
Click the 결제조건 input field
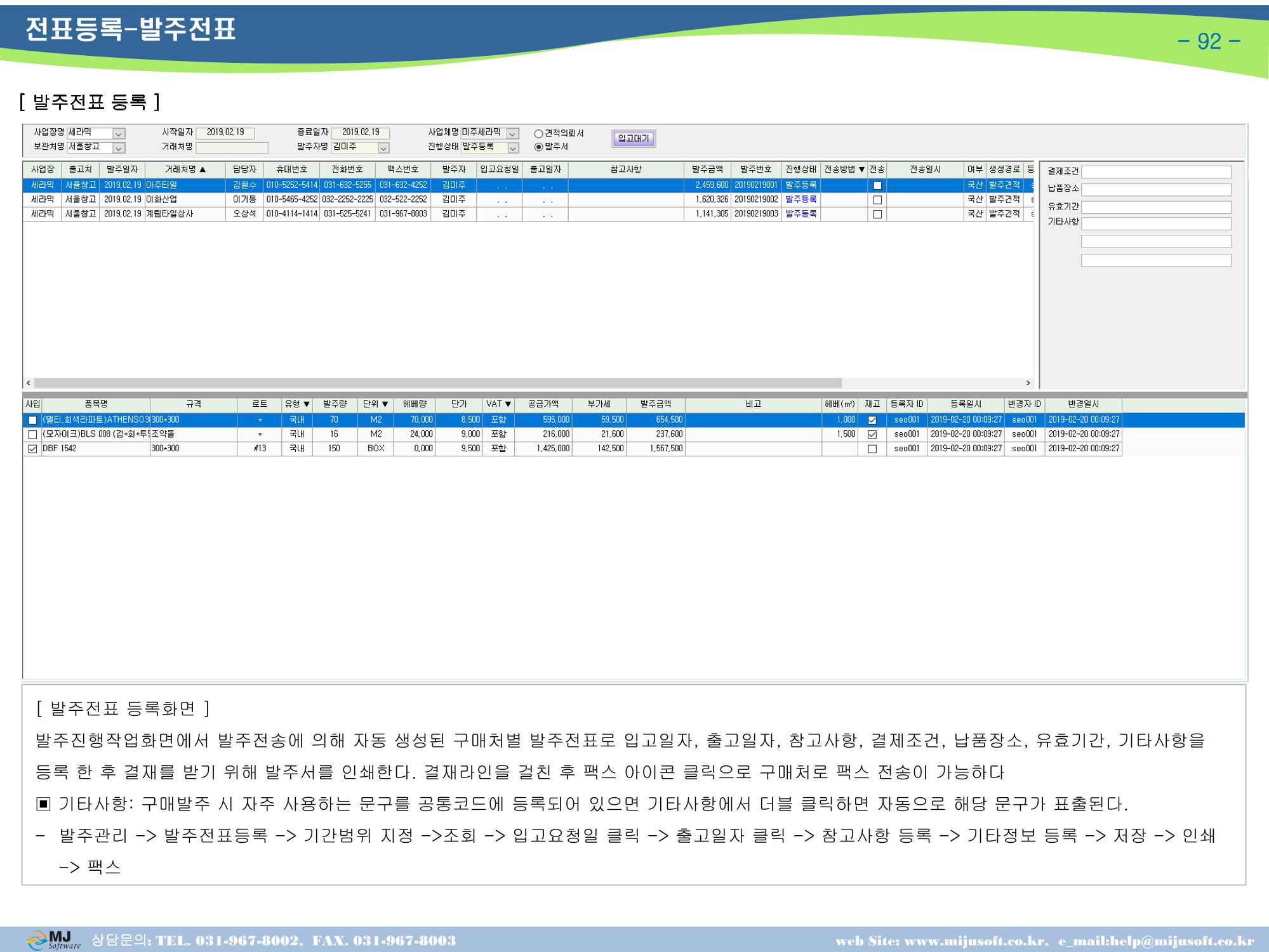click(1156, 172)
